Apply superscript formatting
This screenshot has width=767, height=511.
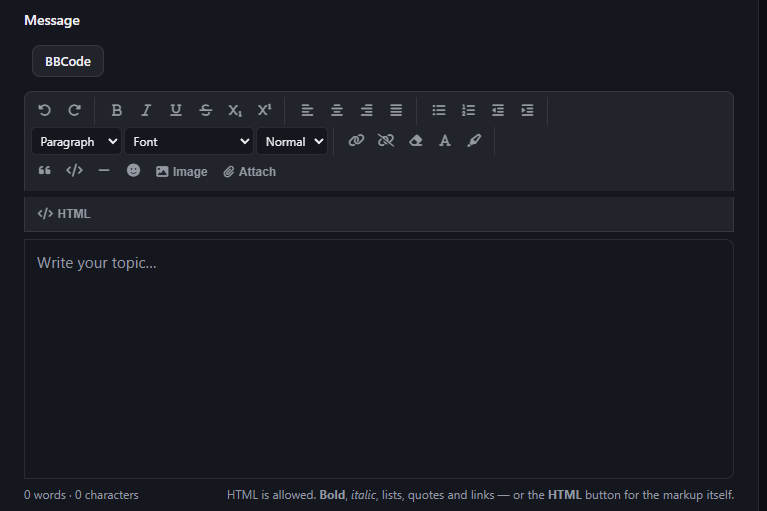(x=265, y=111)
